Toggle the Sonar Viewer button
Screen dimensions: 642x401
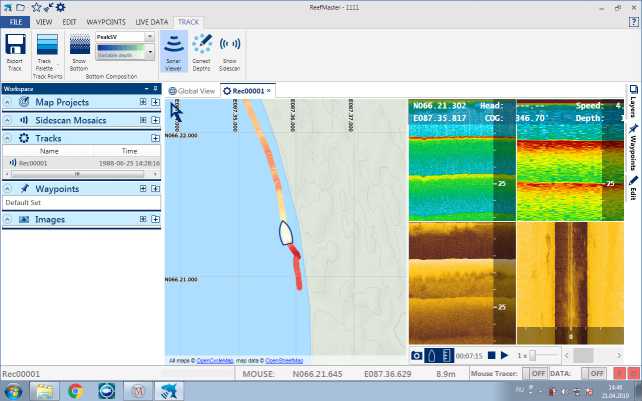click(174, 50)
